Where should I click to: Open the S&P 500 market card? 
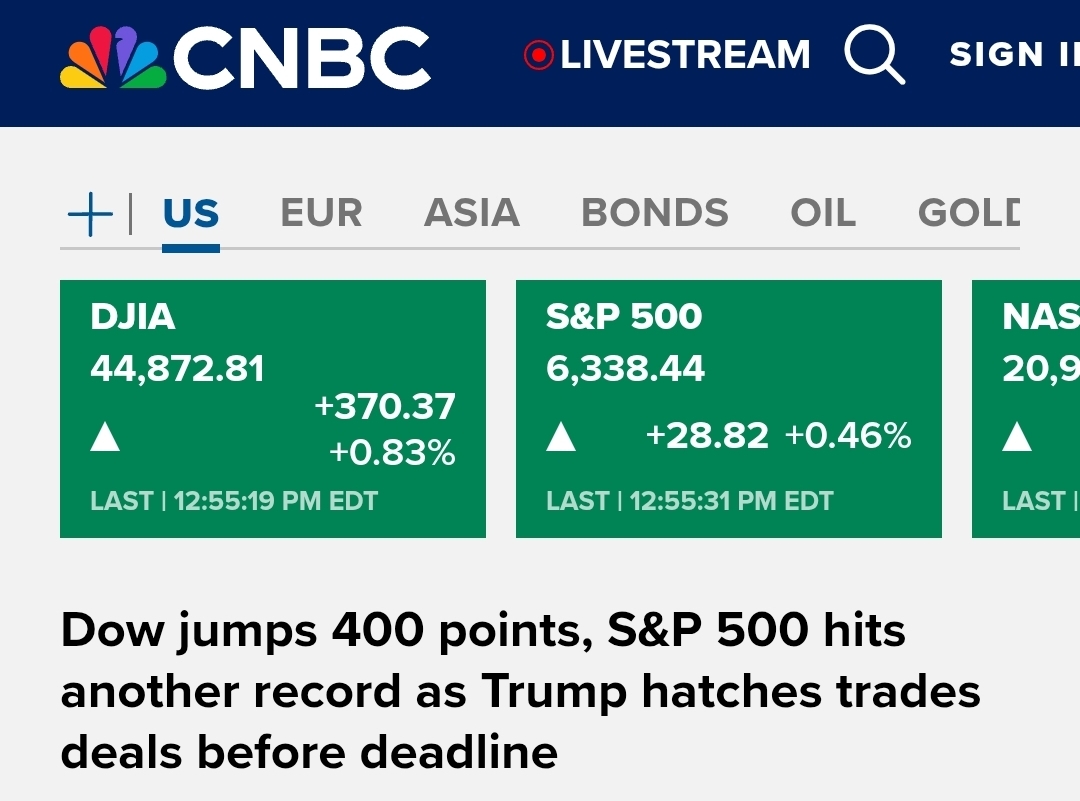pos(729,408)
